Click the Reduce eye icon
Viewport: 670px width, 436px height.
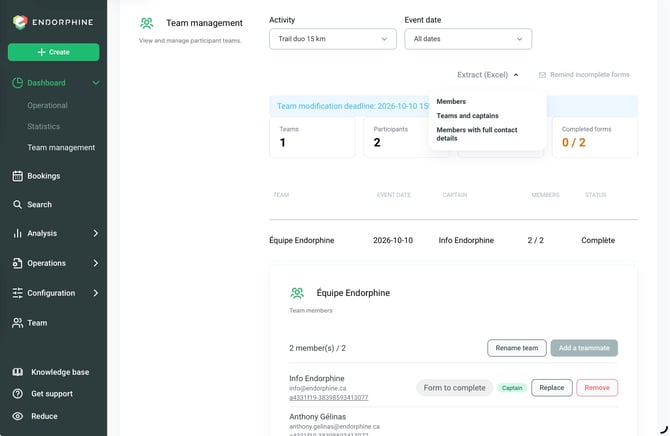click(x=18, y=416)
